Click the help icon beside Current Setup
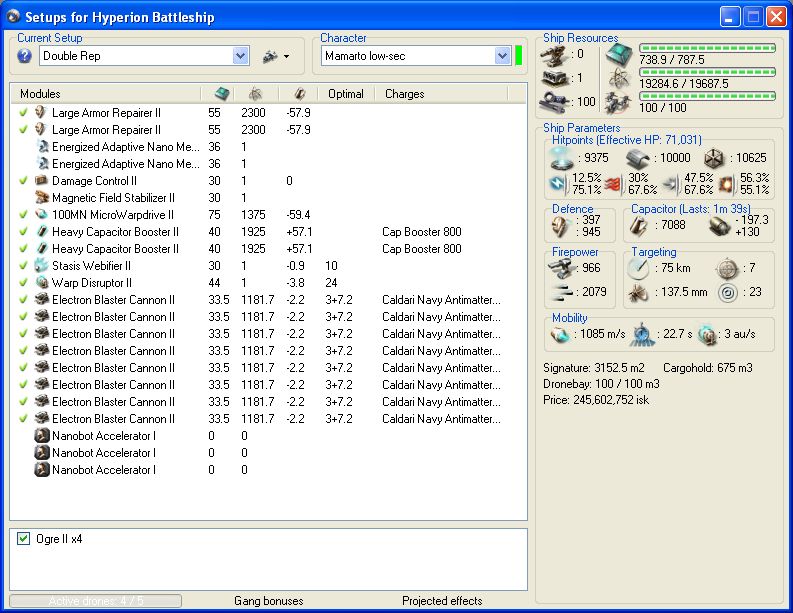Viewport: 793px width, 613px height. click(x=25, y=56)
